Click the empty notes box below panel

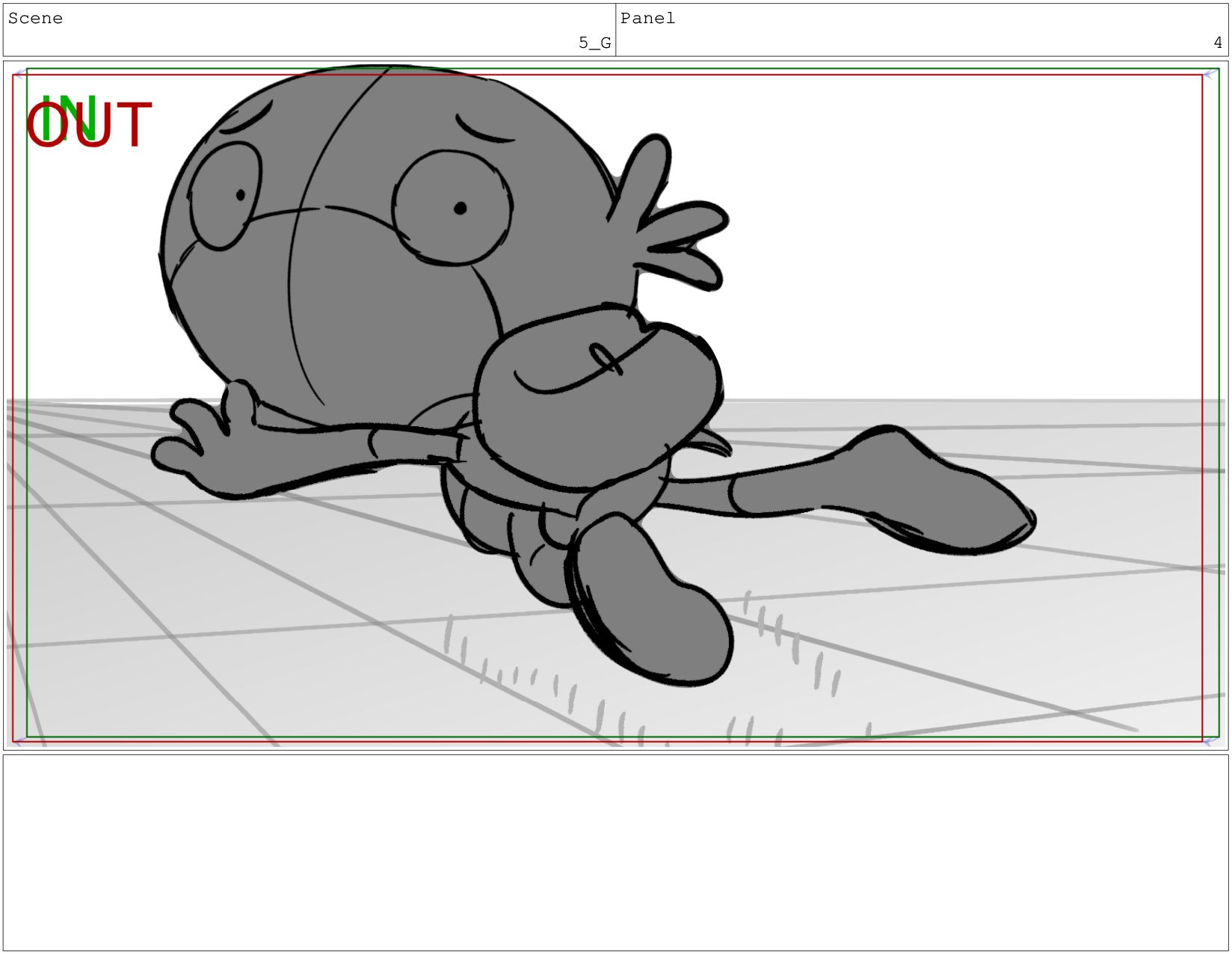coord(615,852)
